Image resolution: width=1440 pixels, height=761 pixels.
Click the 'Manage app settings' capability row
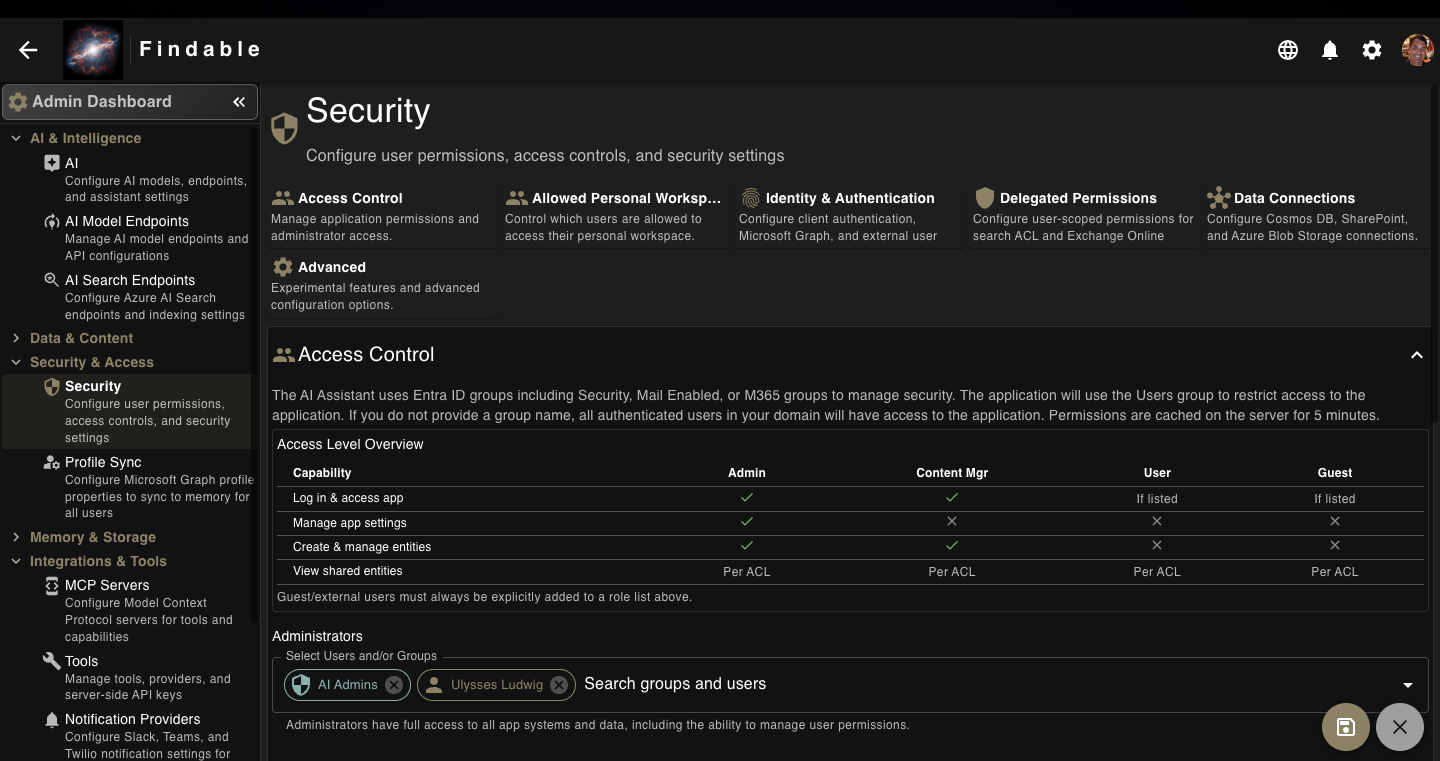click(x=850, y=523)
